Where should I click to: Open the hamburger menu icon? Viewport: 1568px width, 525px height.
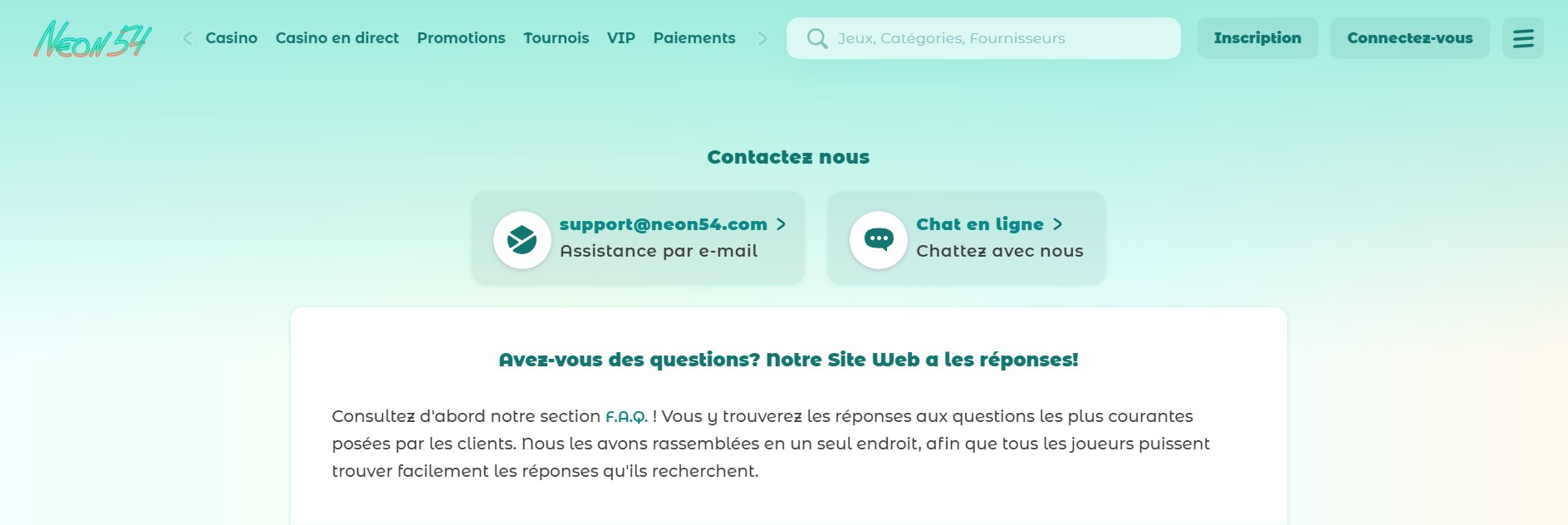pos(1522,38)
